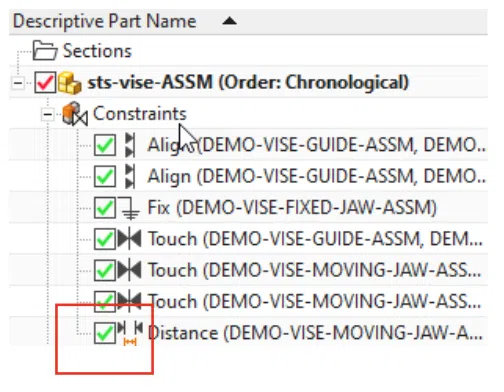
Task: Uncheck the Touch DEMO-VISE-GUIDE-ASSM checkbox
Action: point(105,239)
